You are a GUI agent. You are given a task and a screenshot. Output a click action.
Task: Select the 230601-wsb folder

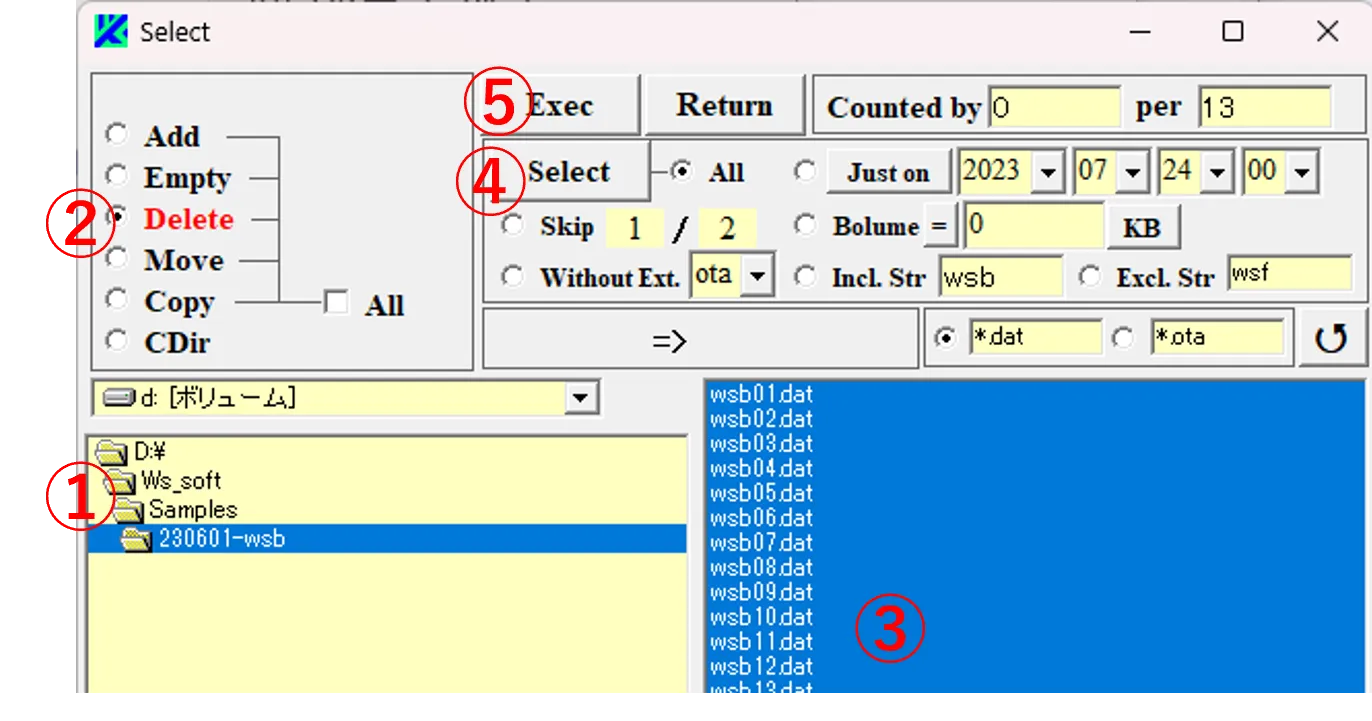click(387, 539)
